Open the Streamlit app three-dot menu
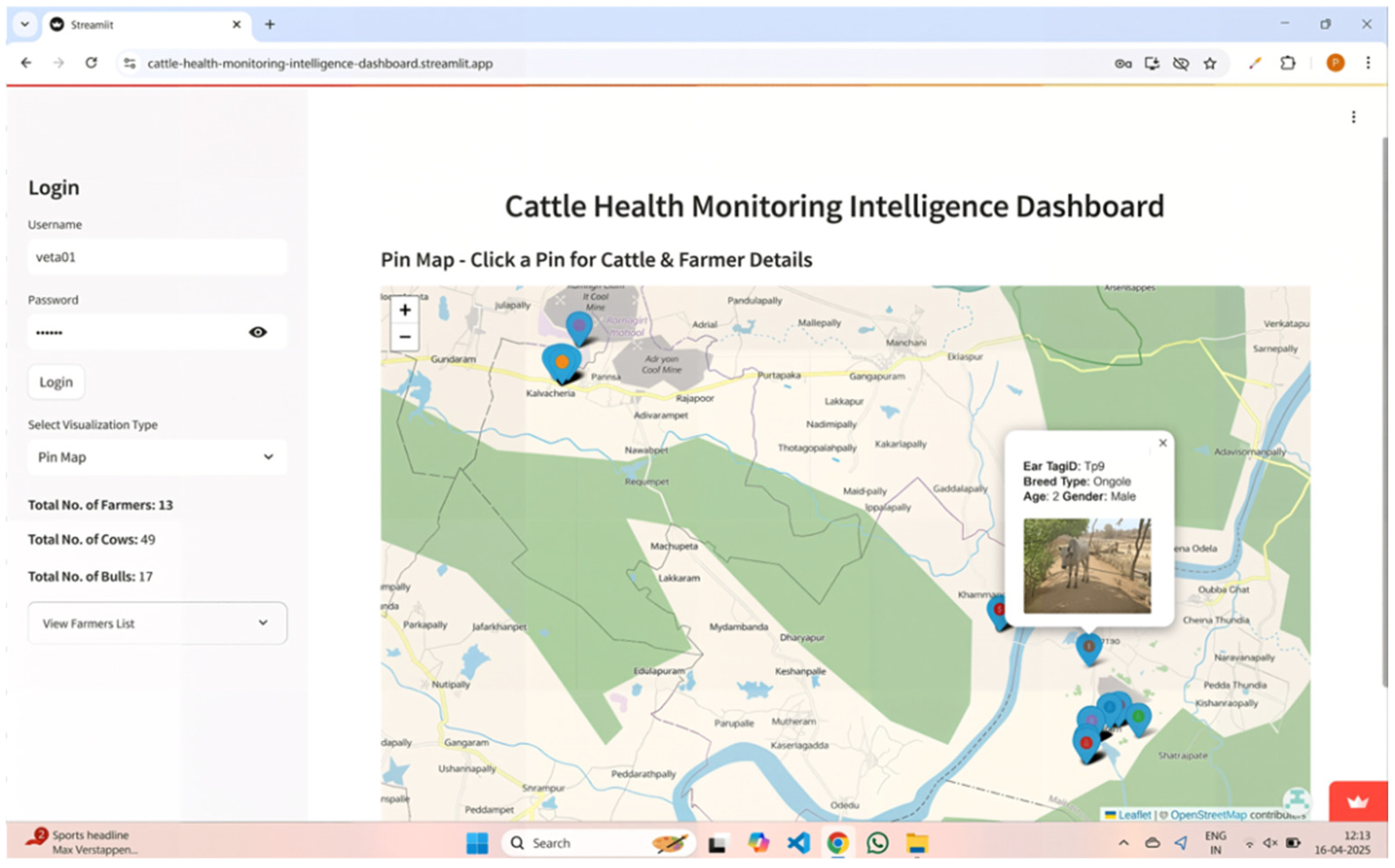This screenshot has width=1395, height=868. click(1354, 117)
